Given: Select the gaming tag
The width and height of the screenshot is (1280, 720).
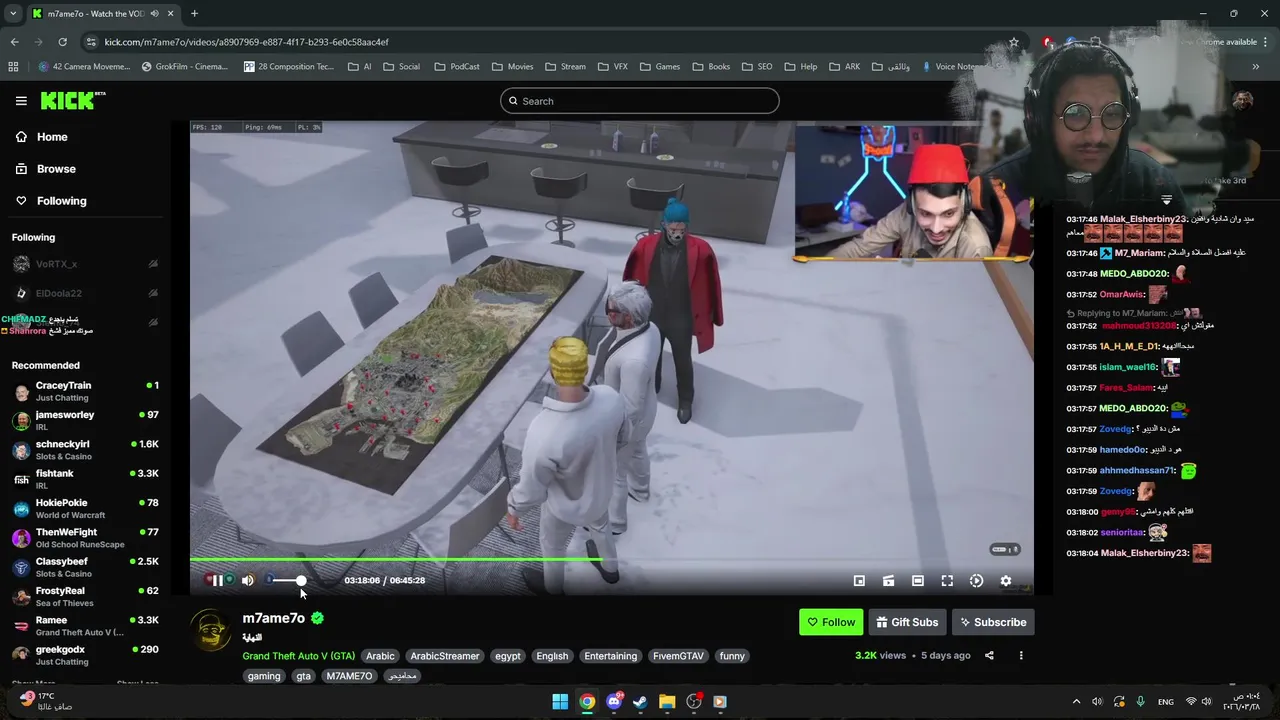Looking at the screenshot, I should click(x=264, y=676).
